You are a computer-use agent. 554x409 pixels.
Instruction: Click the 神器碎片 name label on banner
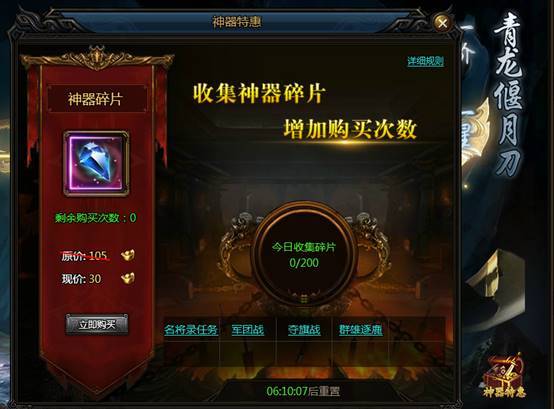[x=96, y=99]
